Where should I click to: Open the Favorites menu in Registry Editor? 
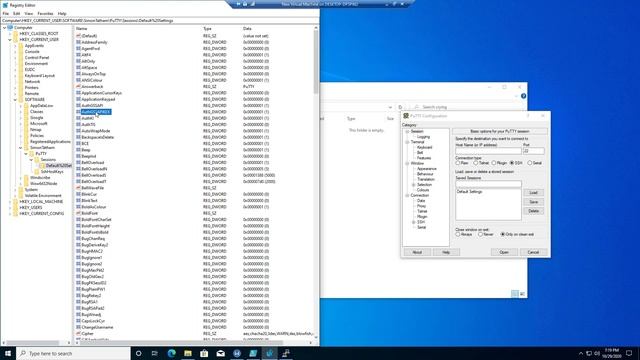click(45, 13)
